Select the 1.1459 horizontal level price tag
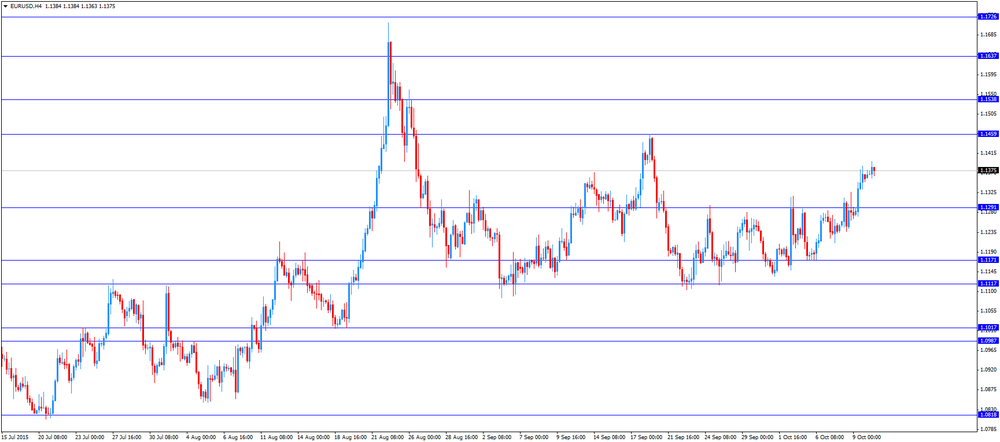This screenshot has height=442, width=1000. click(988, 134)
